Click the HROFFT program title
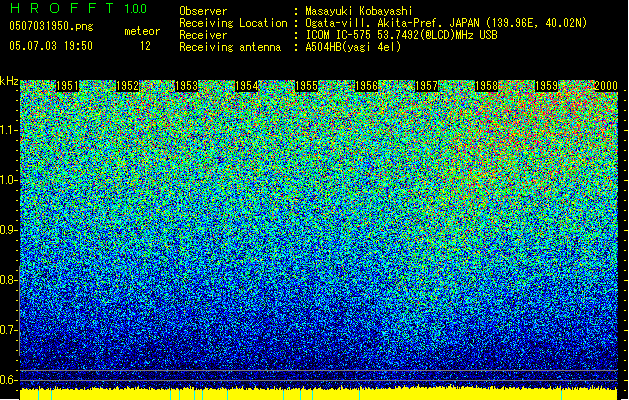 click(x=62, y=8)
